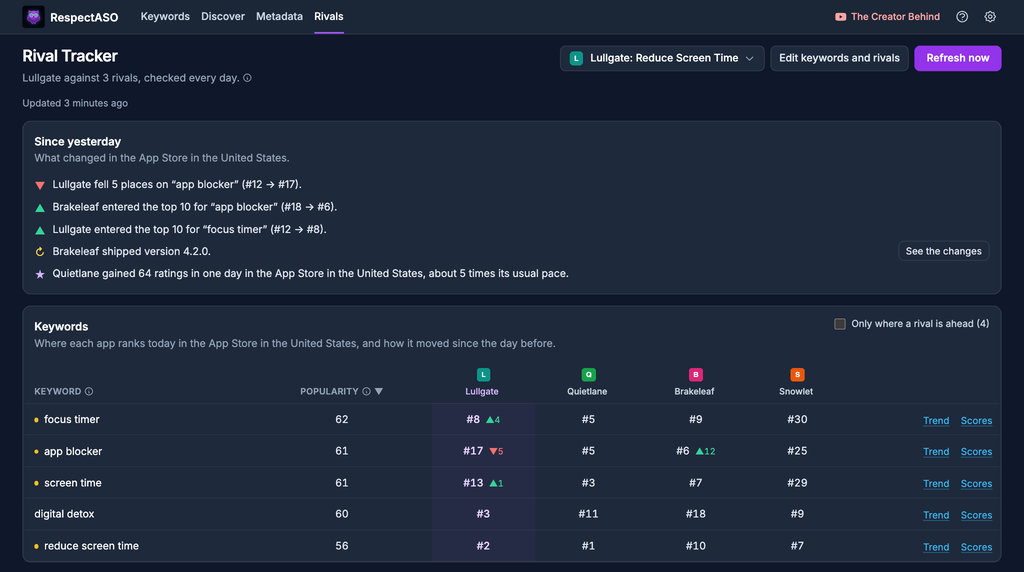Sort by popularity using the down triangle

(x=379, y=391)
